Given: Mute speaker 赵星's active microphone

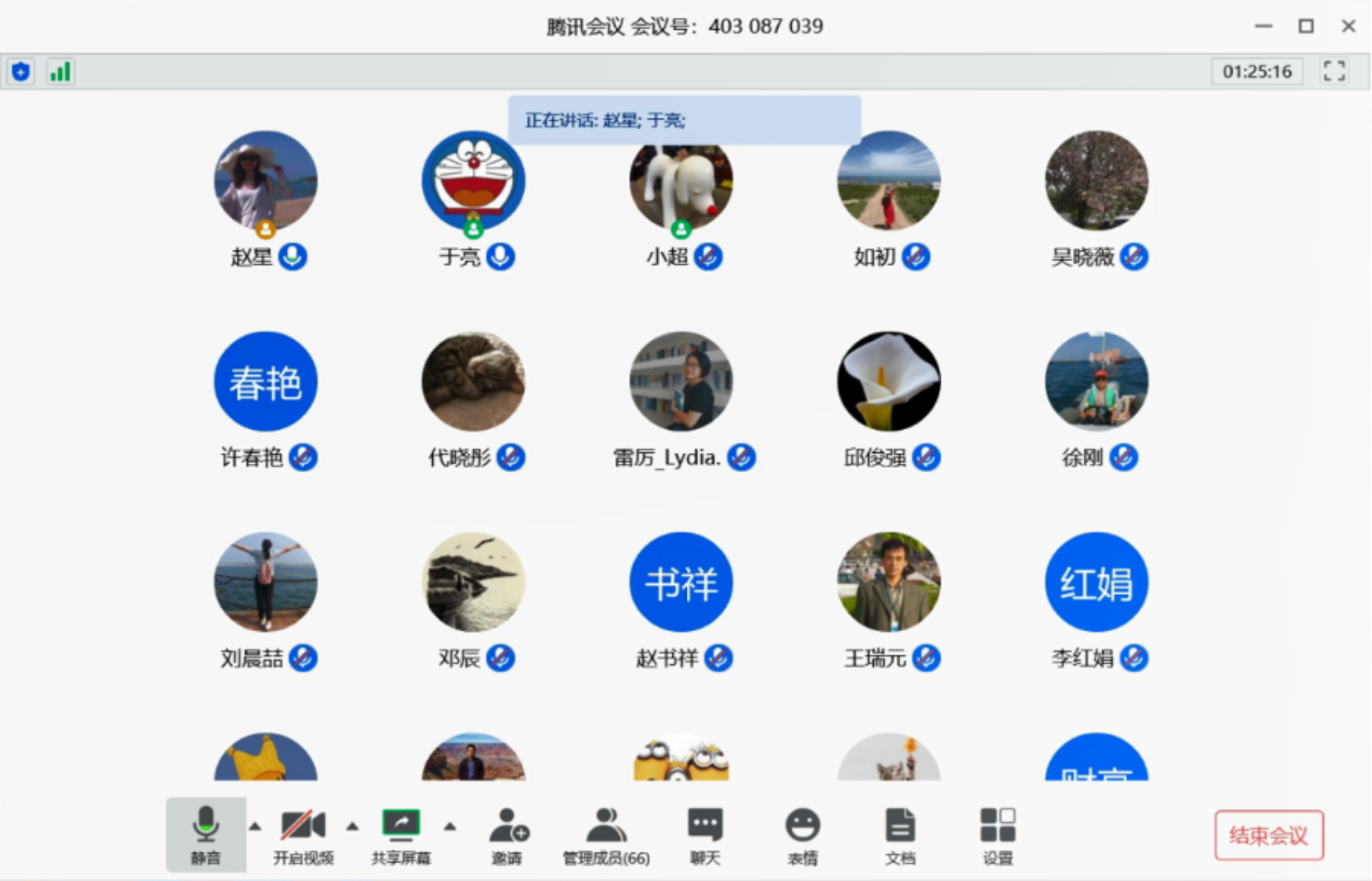Looking at the screenshot, I should click(x=293, y=256).
